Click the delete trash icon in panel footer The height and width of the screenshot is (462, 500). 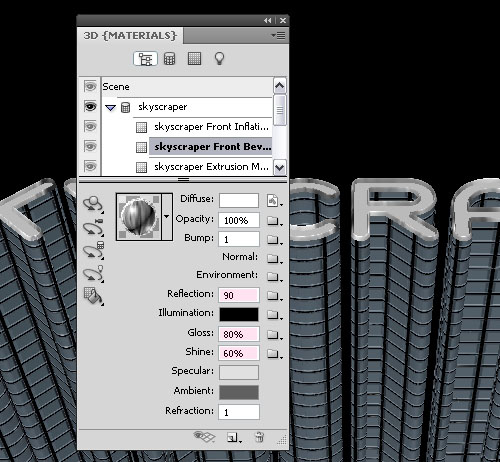coord(259,437)
